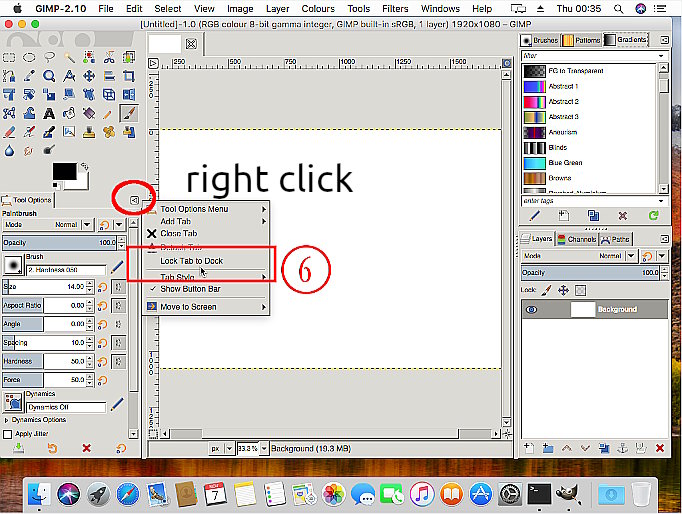Select the Paintbrush tool

pos(129,113)
